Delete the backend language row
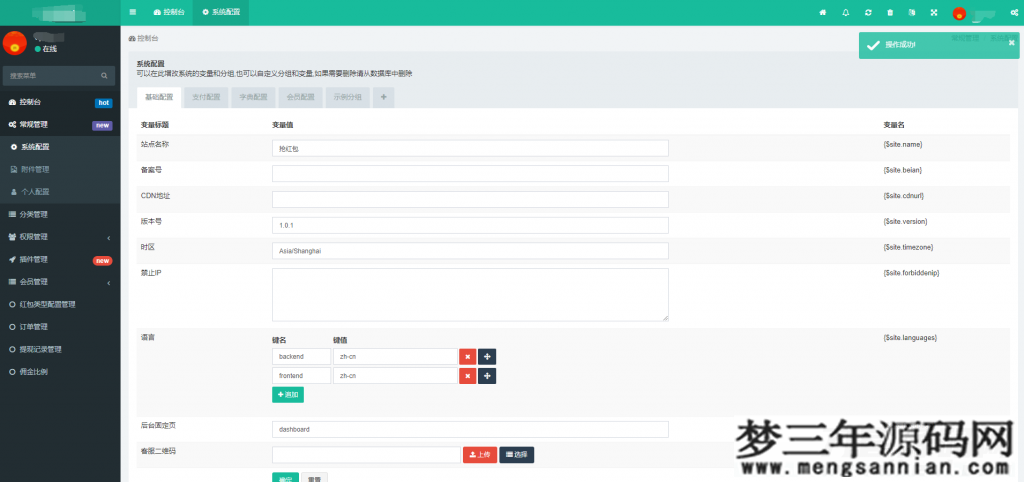Image resolution: width=1024 pixels, height=482 pixels. (x=468, y=357)
